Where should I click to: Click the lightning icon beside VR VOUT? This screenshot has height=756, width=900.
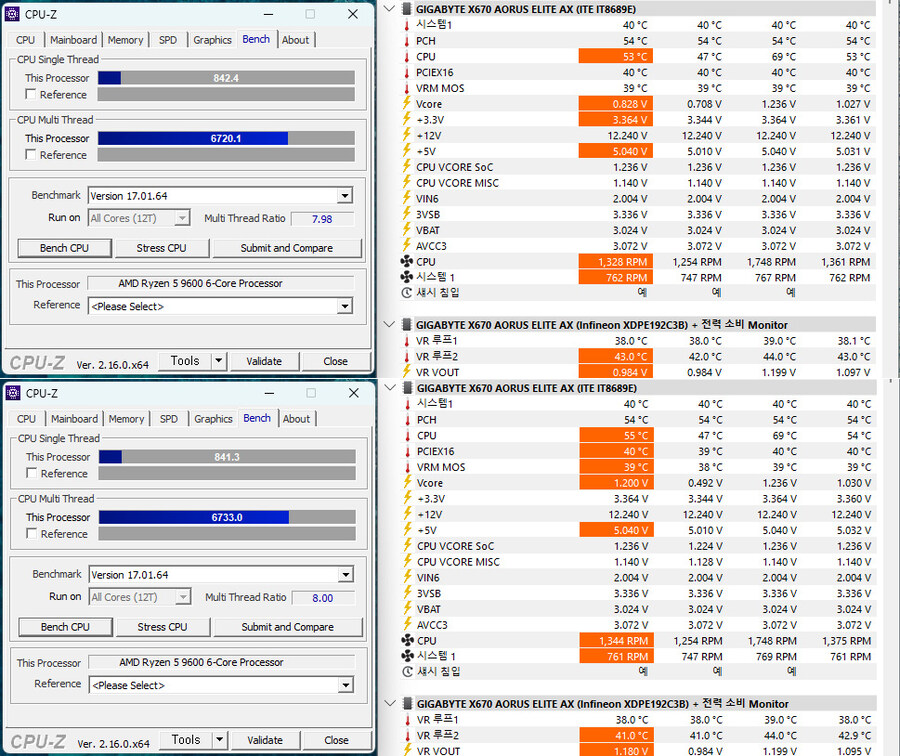click(405, 372)
